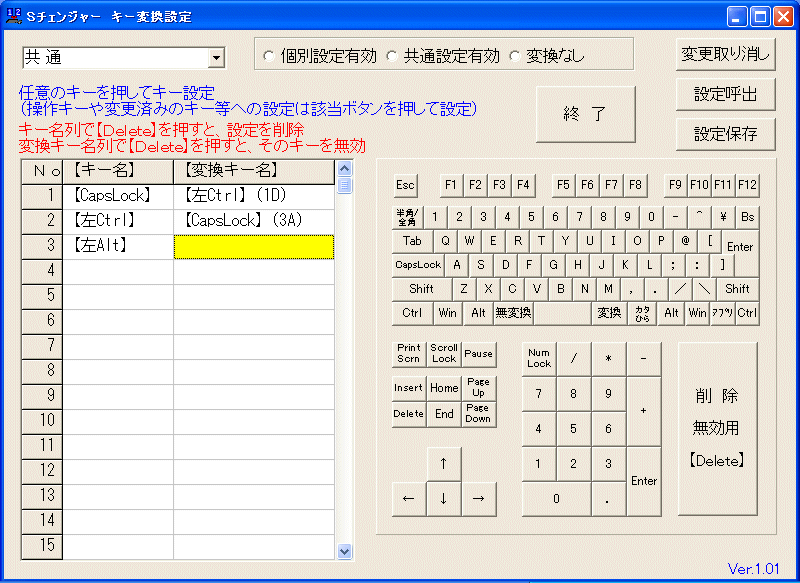
Task: Click the @ key on the virtual keyboard
Action: [685, 241]
